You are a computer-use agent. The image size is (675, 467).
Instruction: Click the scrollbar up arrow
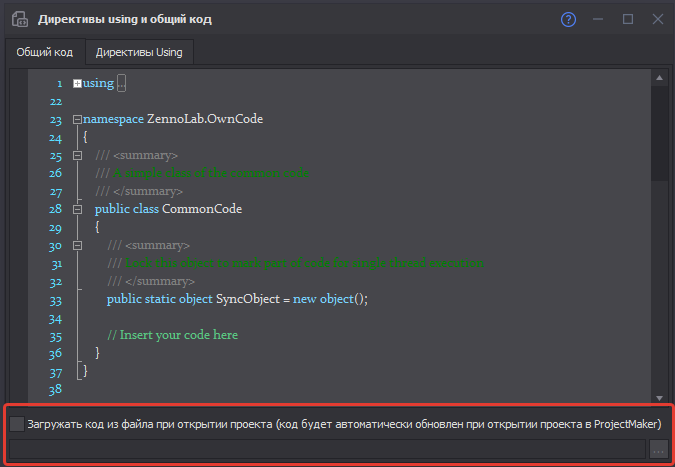659,78
